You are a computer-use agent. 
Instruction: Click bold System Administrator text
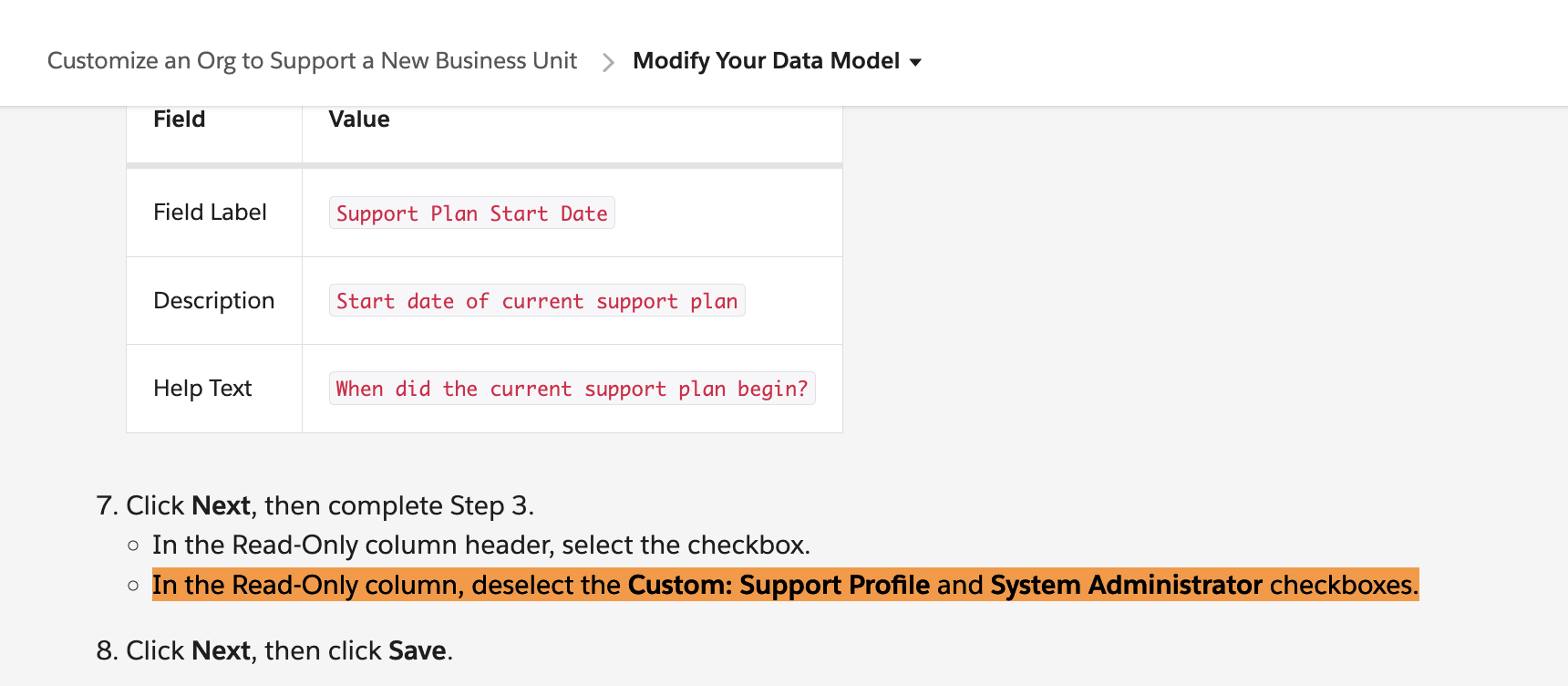click(1126, 585)
